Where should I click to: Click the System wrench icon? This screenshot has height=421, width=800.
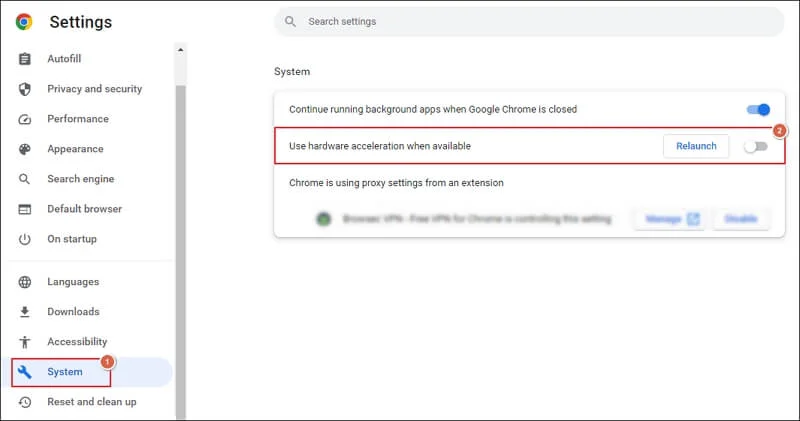tap(24, 372)
